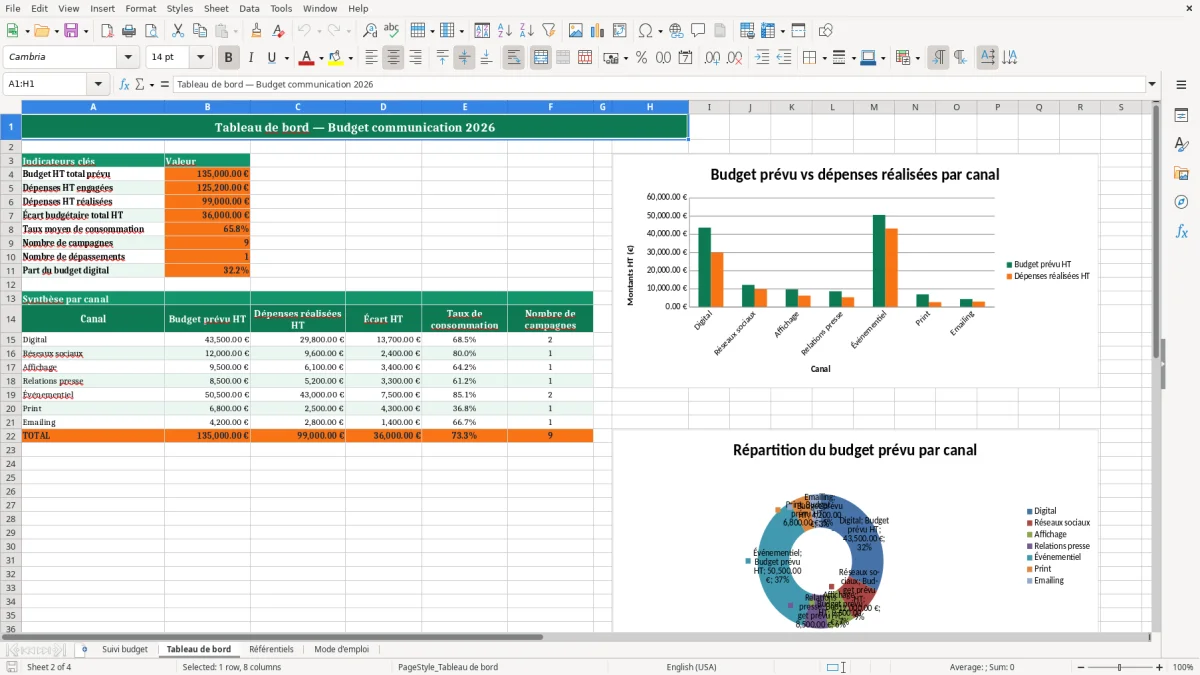Toggle Italic formatting

tap(250, 58)
